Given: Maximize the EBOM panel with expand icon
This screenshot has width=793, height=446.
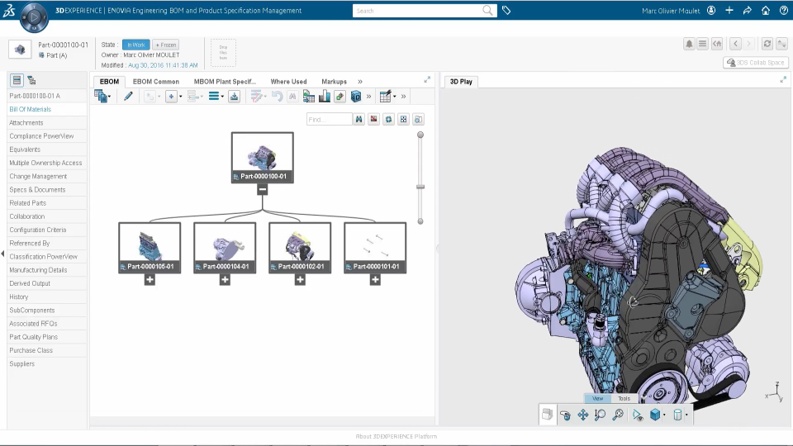Looking at the screenshot, I should pos(427,80).
